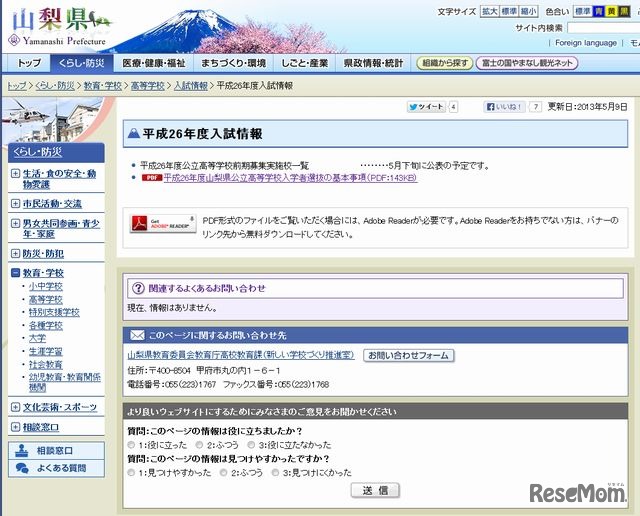Image resolution: width=640 pixels, height=516 pixels.
Task: Expand 生活・食の安全・動物愛護 sidebar section
Action: click(x=16, y=174)
